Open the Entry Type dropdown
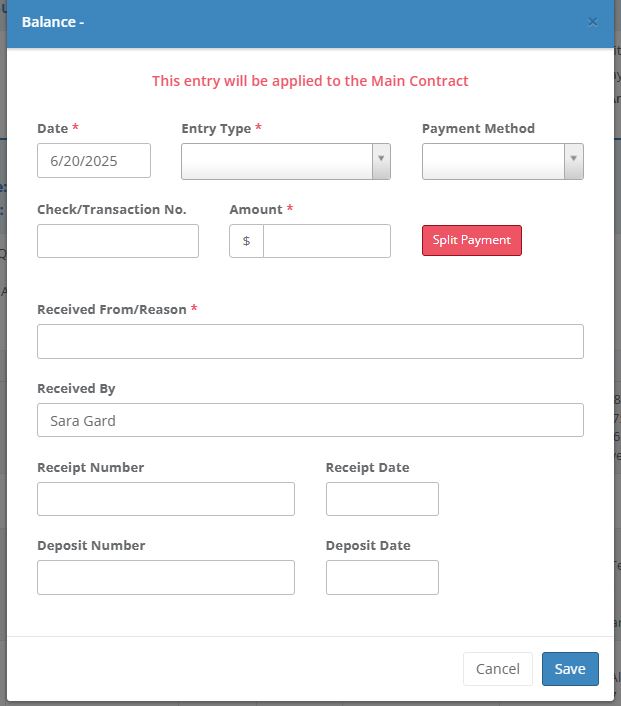 point(285,161)
